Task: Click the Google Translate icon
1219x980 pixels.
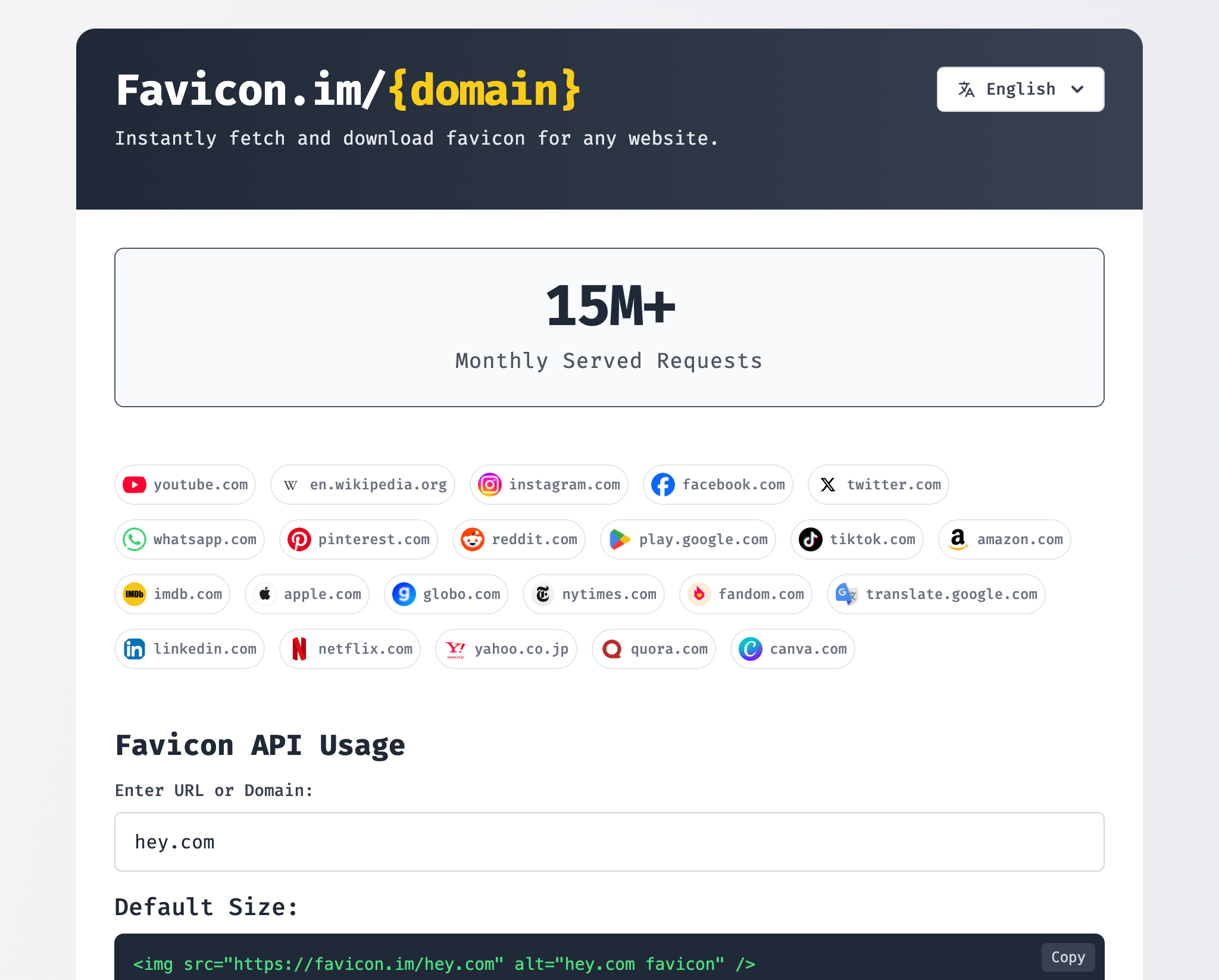Action: coord(846,594)
